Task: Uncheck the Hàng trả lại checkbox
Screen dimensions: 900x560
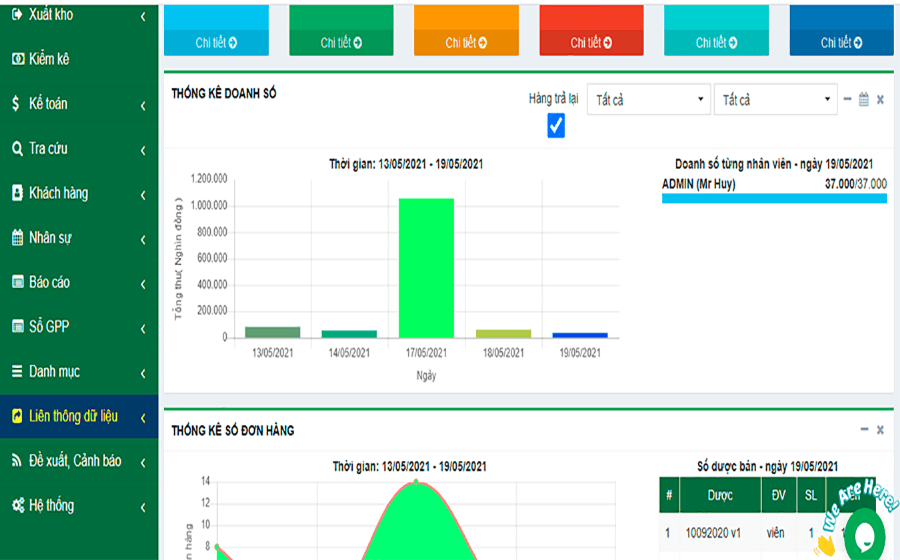Action: pyautogui.click(x=556, y=126)
